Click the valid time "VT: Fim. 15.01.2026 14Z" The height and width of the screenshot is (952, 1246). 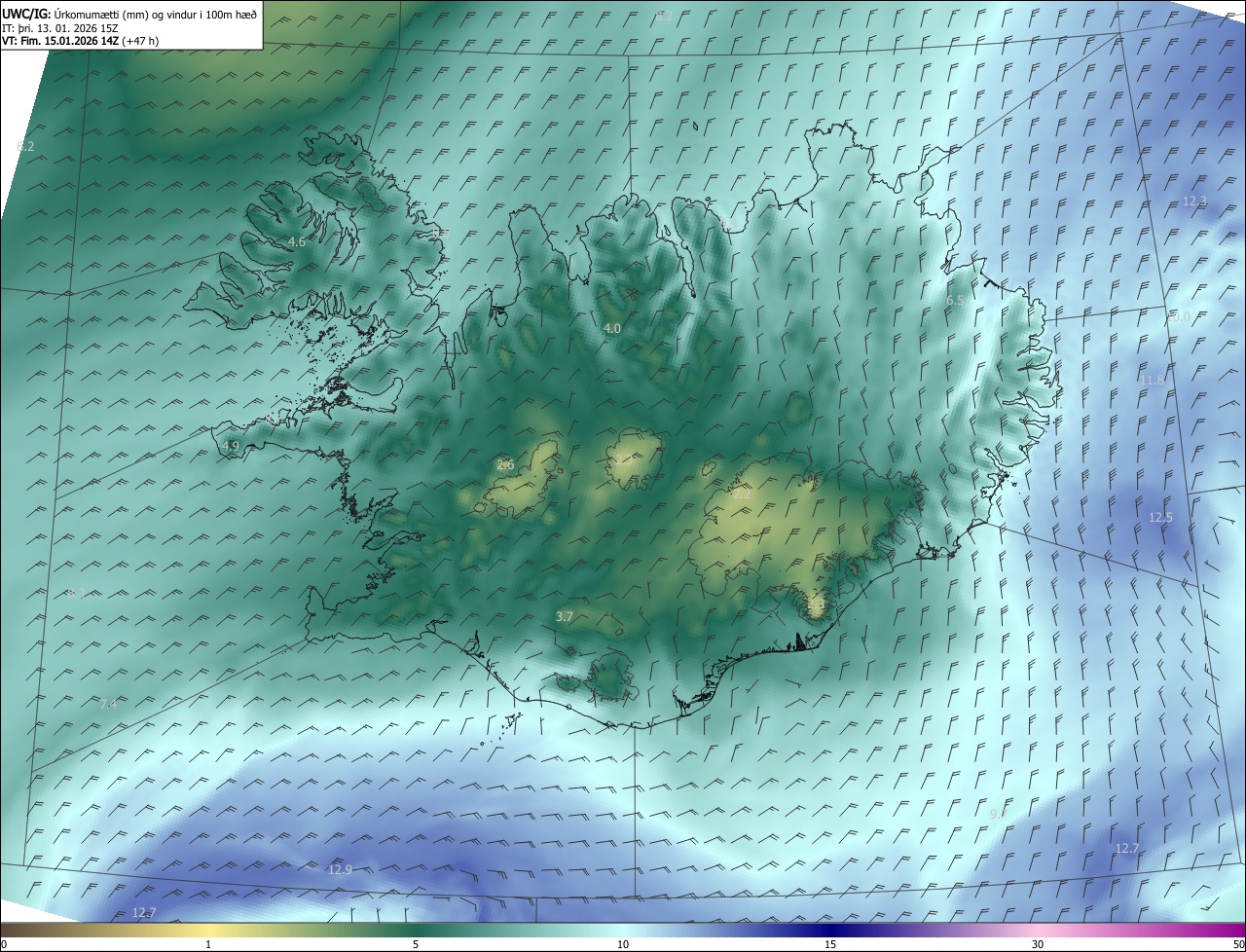point(60,41)
